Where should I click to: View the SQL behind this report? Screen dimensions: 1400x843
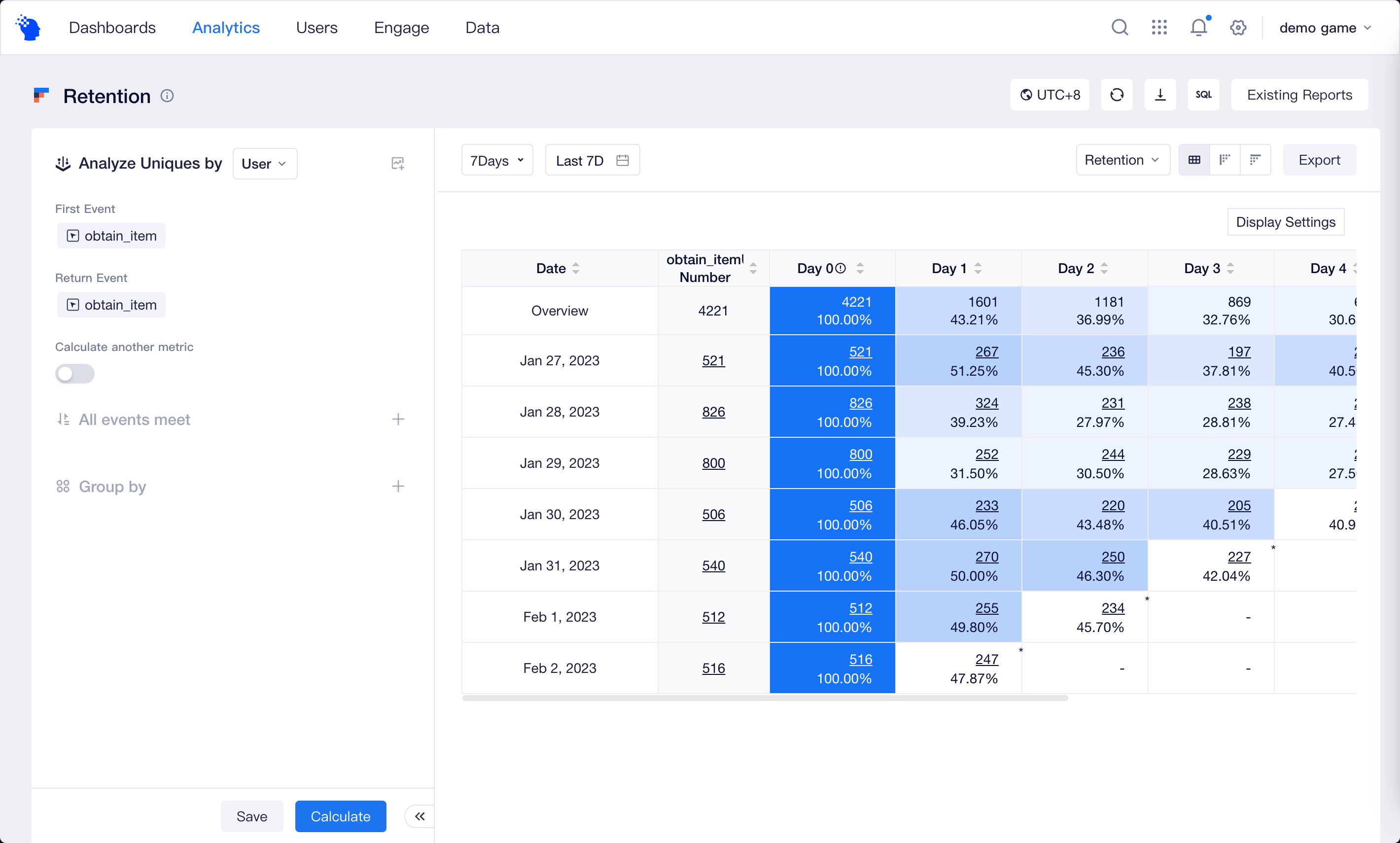point(1203,94)
